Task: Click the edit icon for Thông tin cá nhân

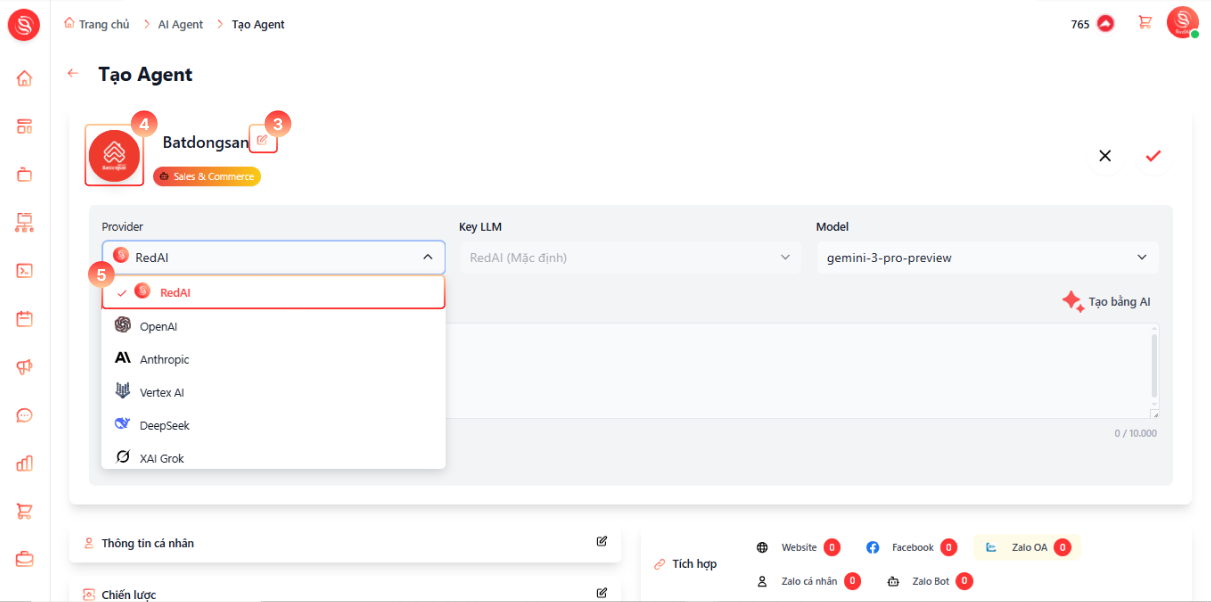Action: point(602,541)
